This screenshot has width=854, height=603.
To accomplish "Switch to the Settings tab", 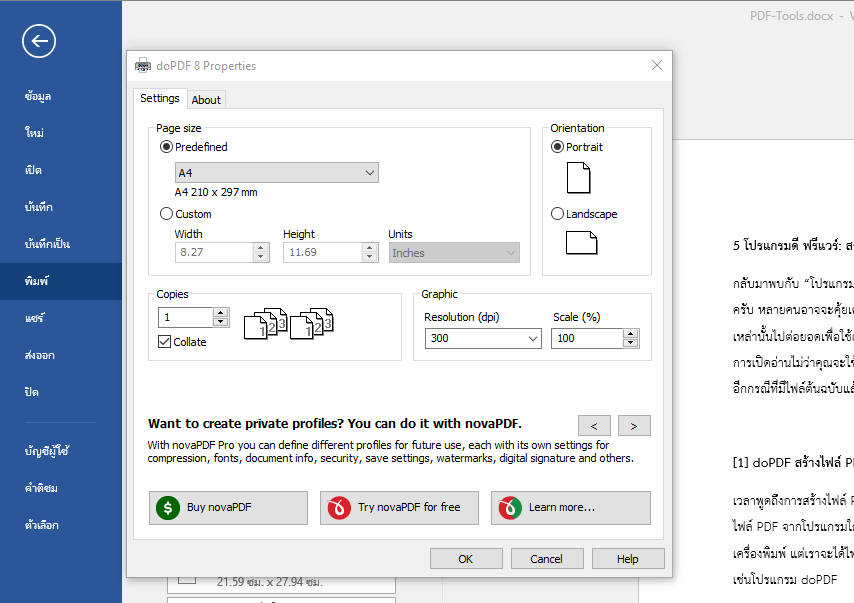I will pos(160,99).
